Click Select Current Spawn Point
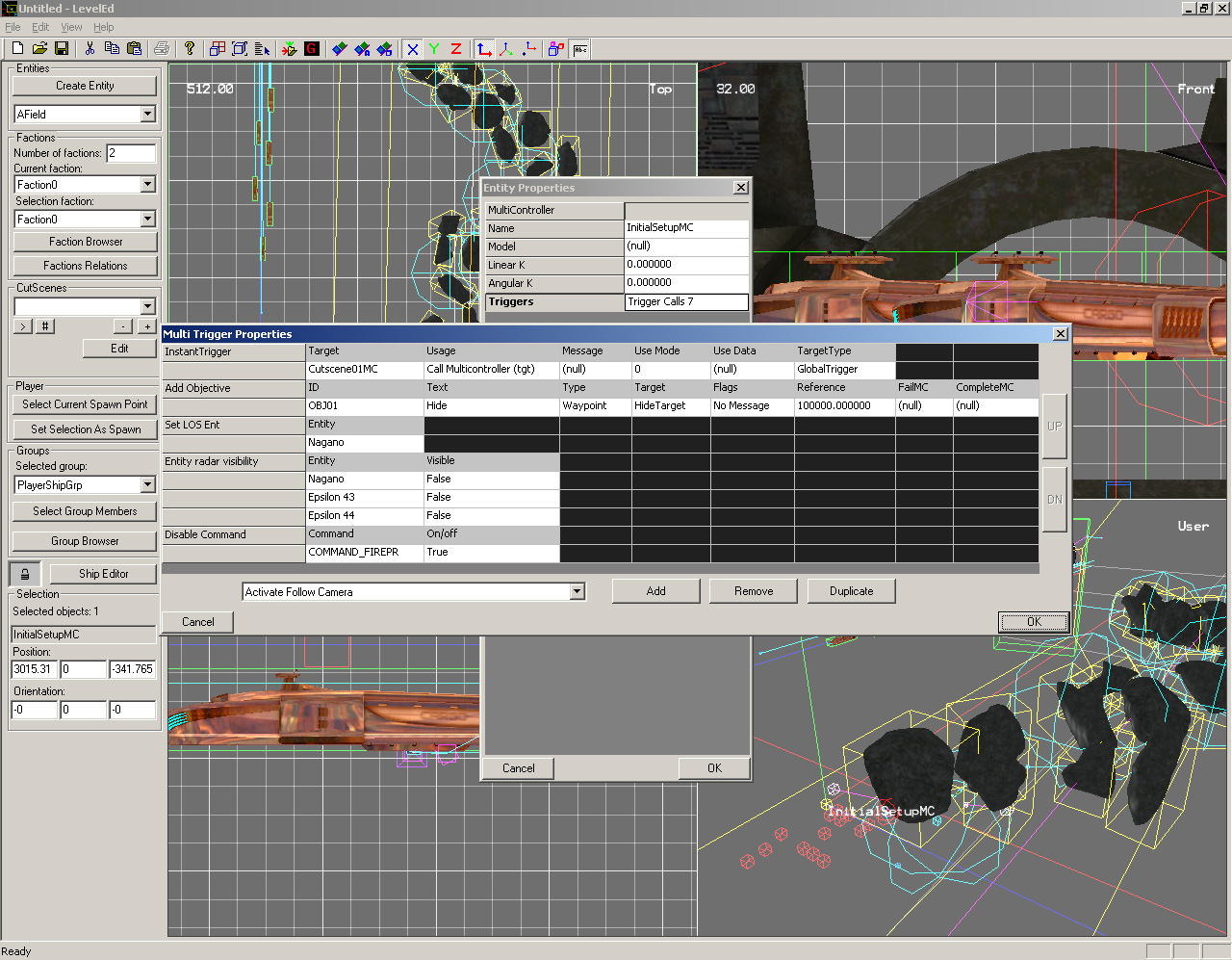 tap(85, 404)
